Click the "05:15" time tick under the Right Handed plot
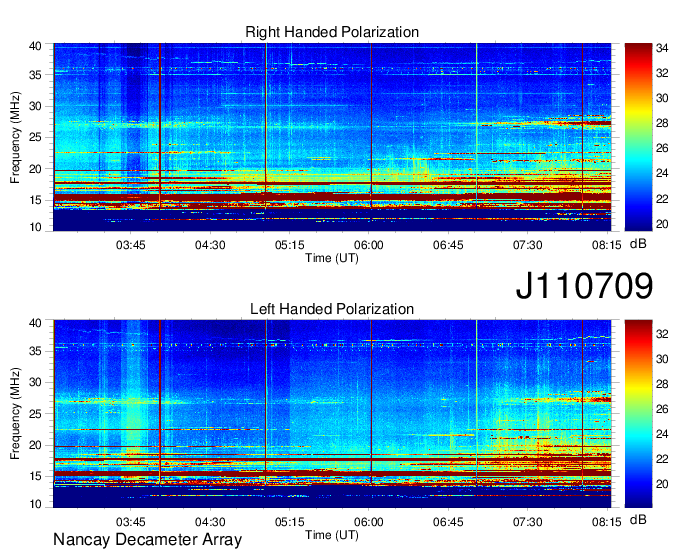 tap(290, 245)
